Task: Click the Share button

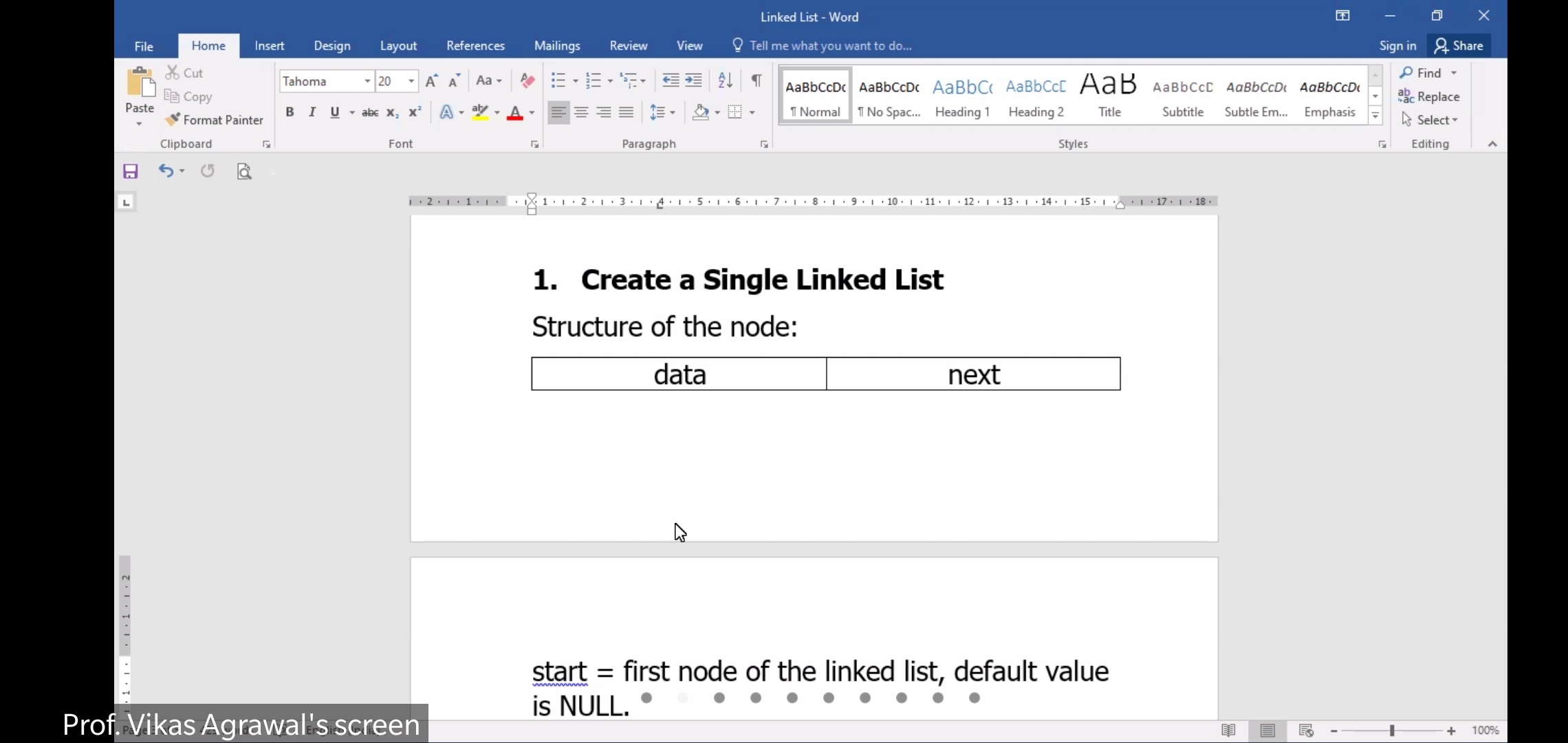Action: click(1459, 45)
